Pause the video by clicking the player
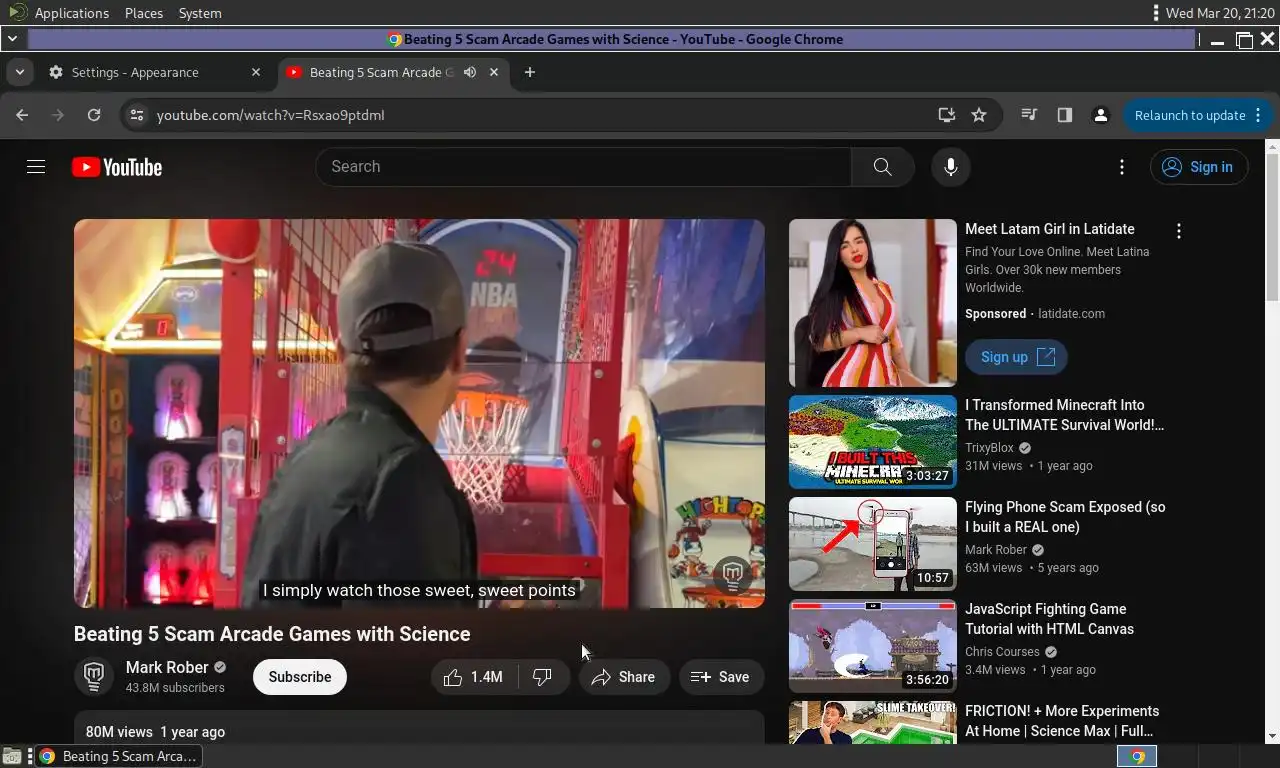1280x768 pixels. tap(419, 413)
